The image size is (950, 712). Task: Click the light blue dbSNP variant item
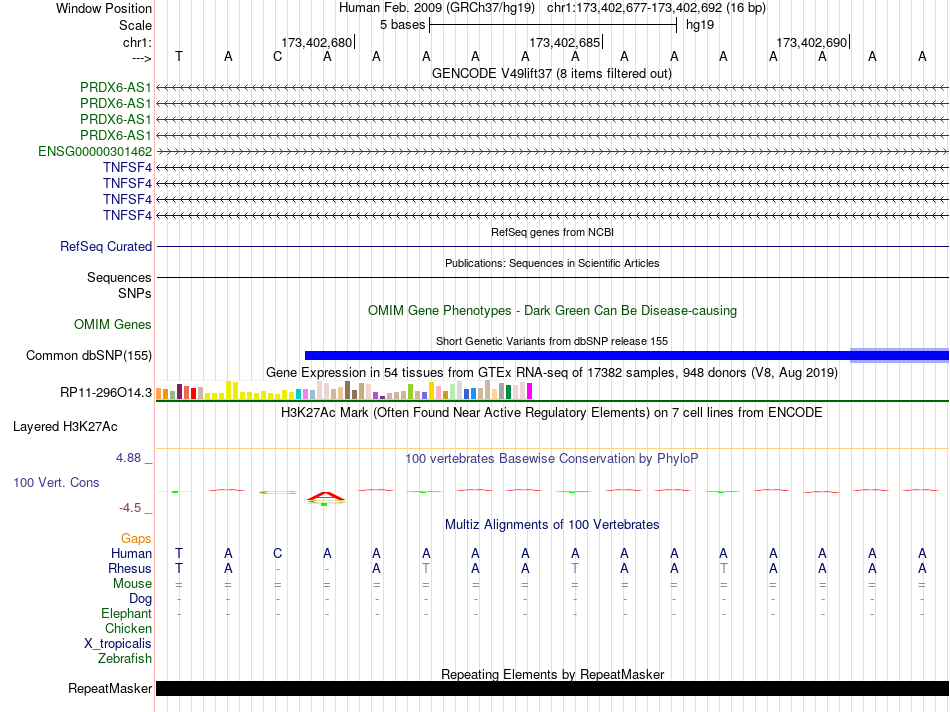(x=899, y=356)
